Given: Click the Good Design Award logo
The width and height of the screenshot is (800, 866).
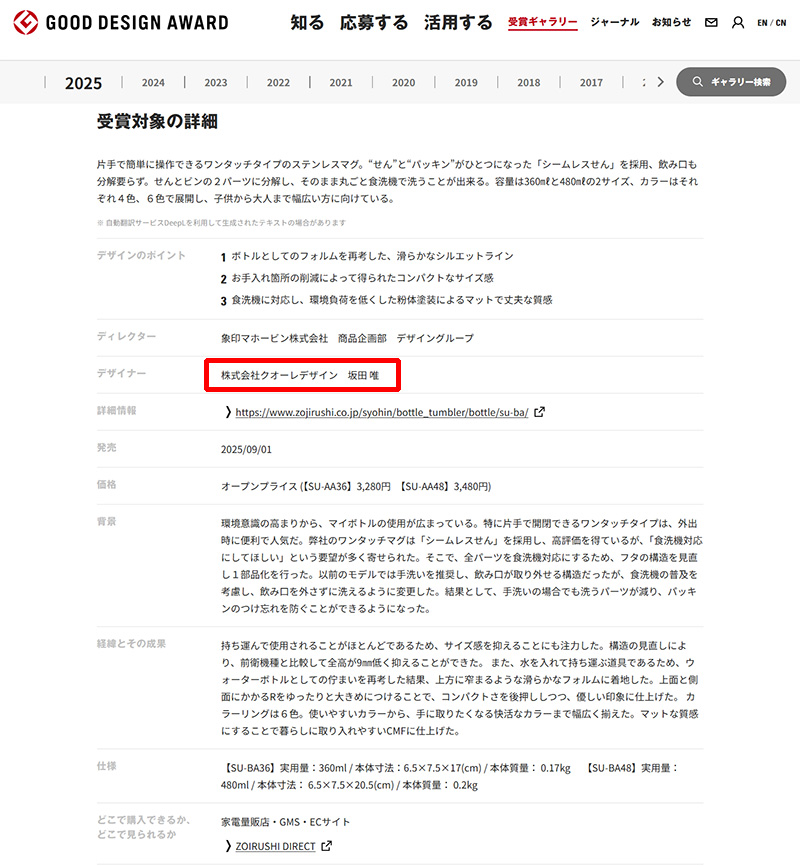Looking at the screenshot, I should [120, 22].
